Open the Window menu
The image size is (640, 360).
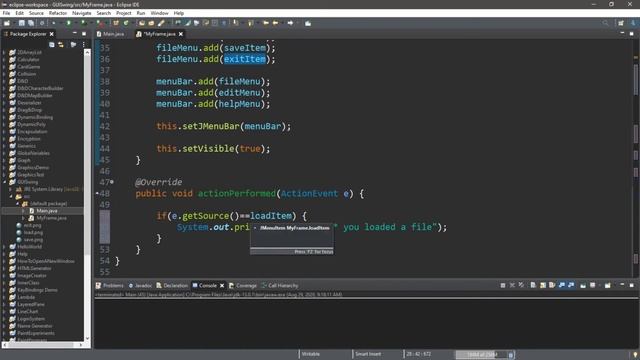pyautogui.click(x=159, y=13)
